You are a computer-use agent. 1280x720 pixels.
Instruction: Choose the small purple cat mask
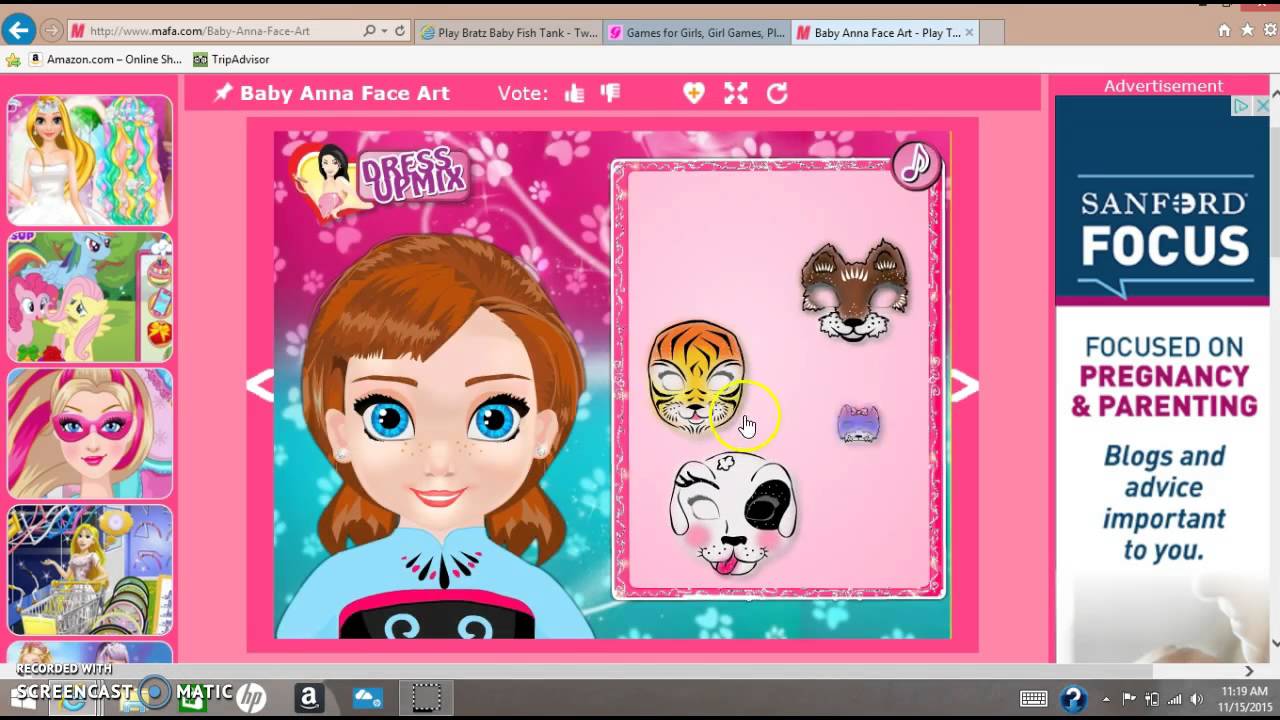[x=858, y=424]
